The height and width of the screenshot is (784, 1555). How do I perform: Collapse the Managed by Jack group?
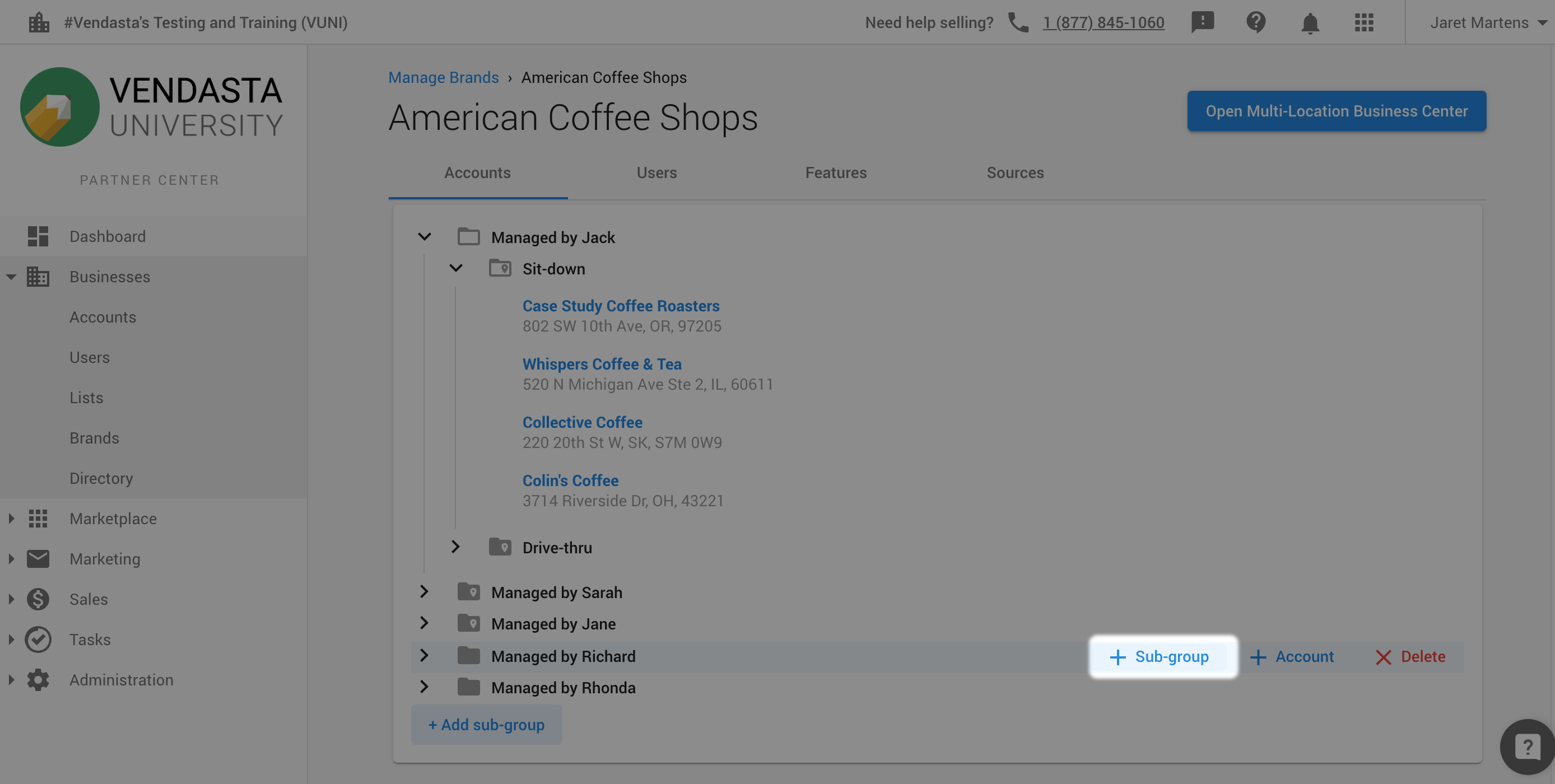[425, 236]
